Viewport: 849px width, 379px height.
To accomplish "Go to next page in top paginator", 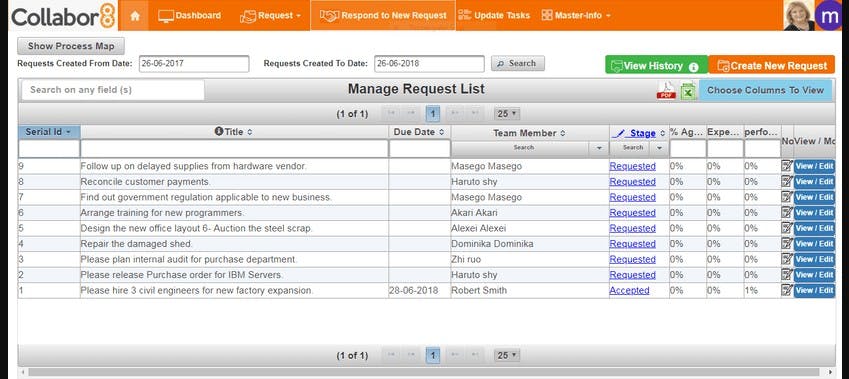I will pyautogui.click(x=455, y=114).
